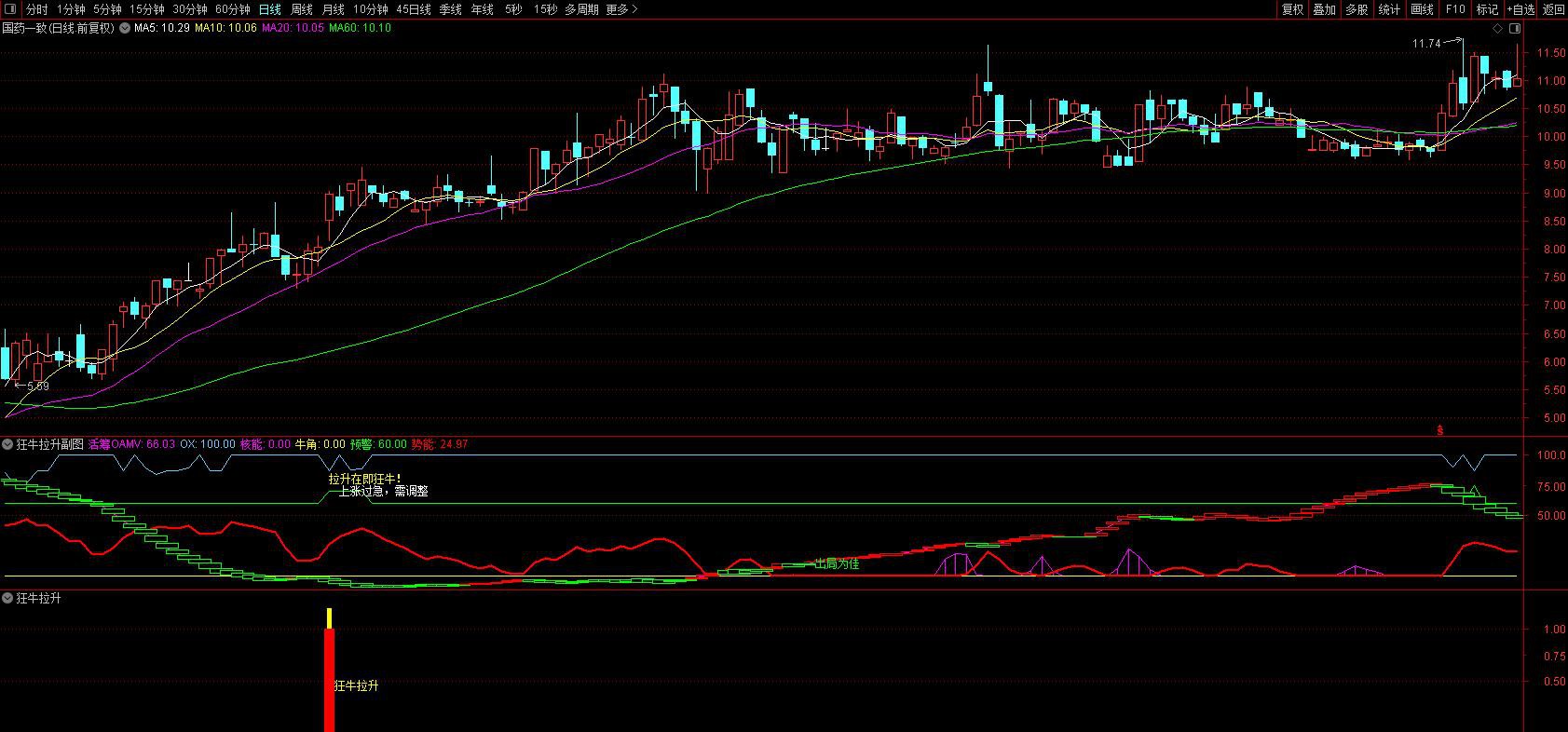This screenshot has width=1568, height=732.
Task: Click the 预警: 60.00 value
Action: point(378,444)
